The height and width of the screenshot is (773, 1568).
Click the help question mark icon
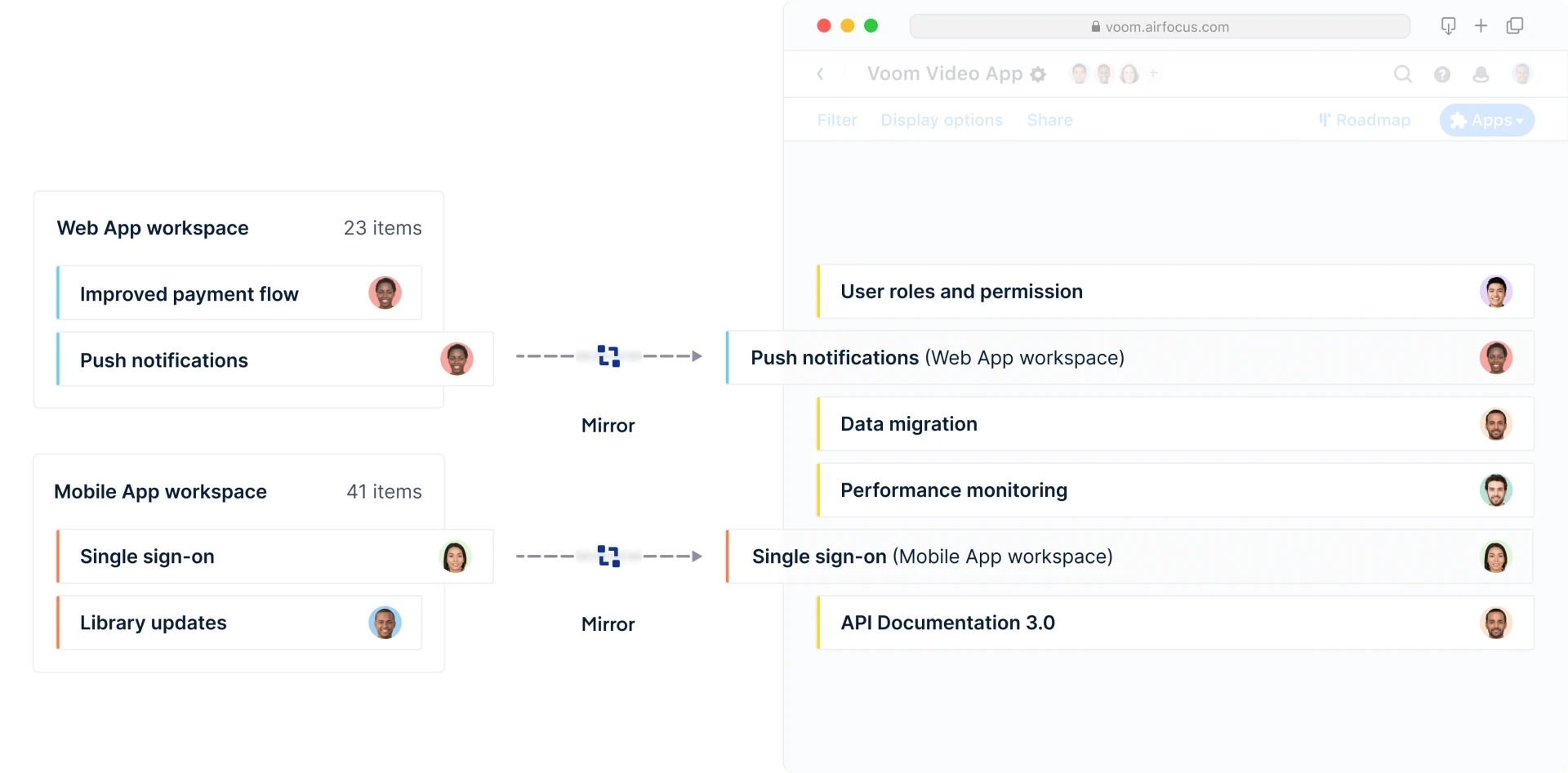pos(1442,74)
